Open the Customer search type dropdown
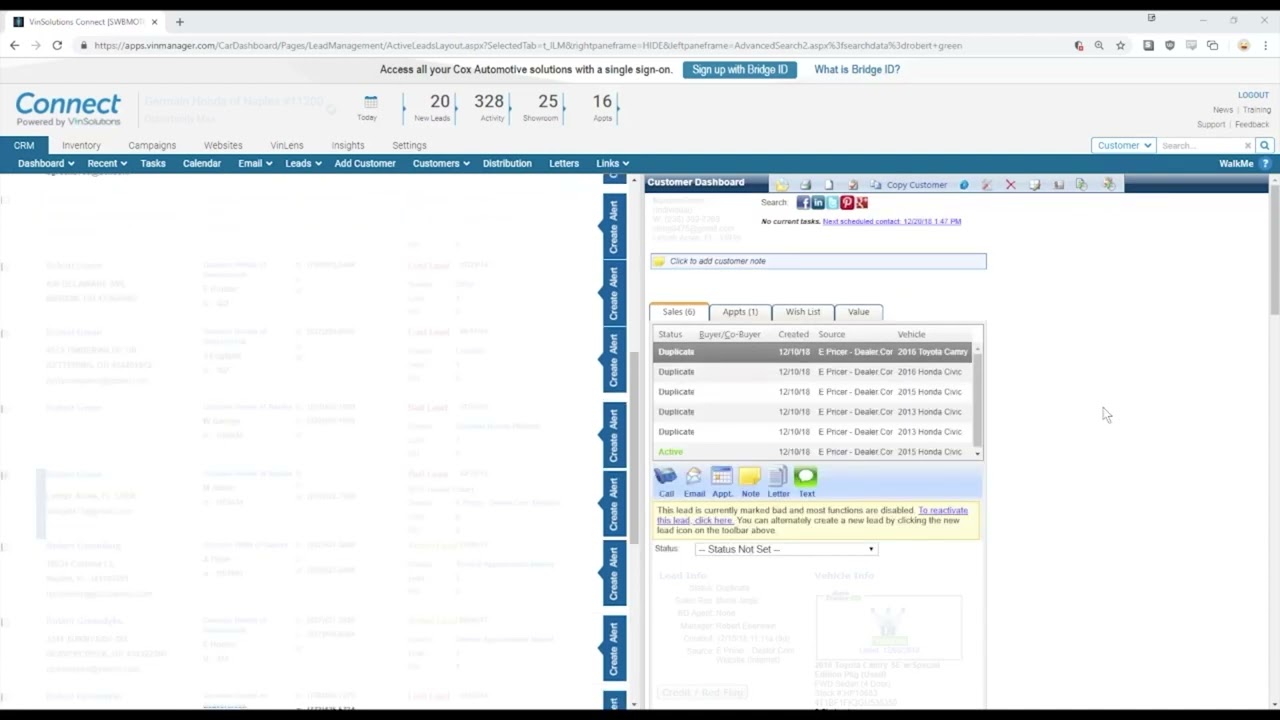 pos(1124,145)
